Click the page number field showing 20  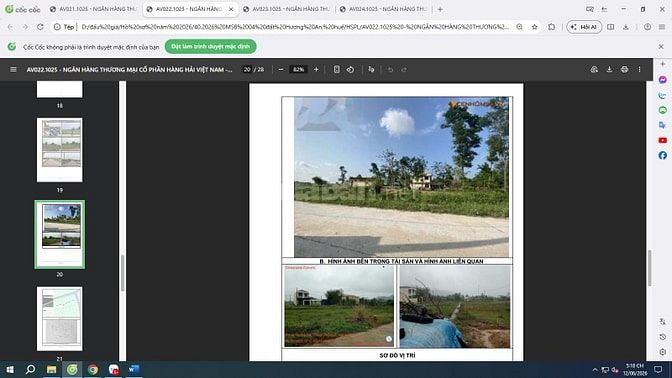(x=247, y=69)
